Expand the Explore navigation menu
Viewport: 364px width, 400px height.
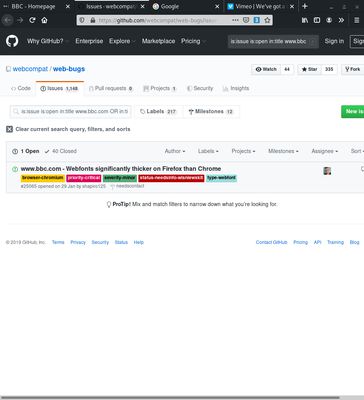[122, 41]
